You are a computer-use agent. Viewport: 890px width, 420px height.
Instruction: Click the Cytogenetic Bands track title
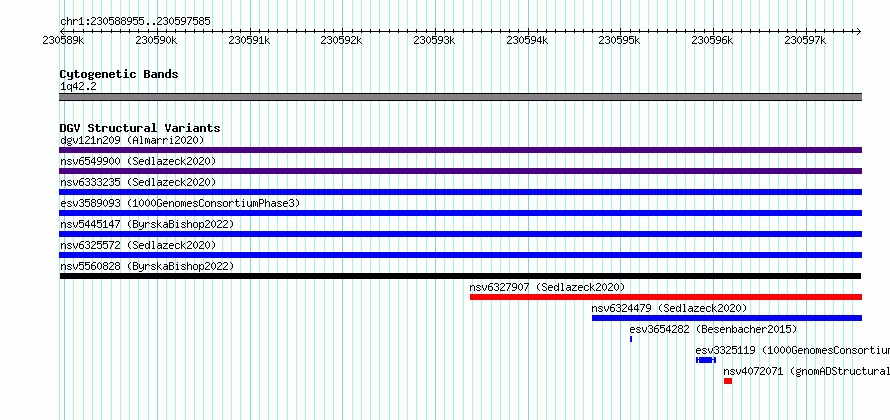coord(119,74)
